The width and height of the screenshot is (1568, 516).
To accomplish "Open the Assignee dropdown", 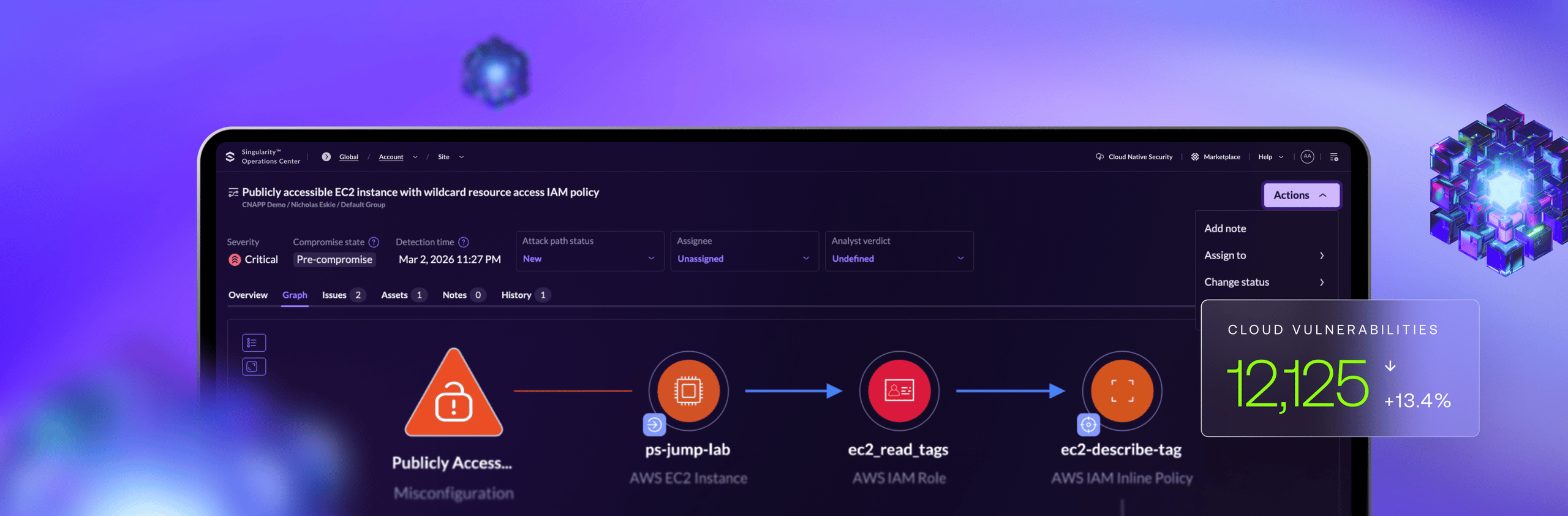I will [x=744, y=251].
